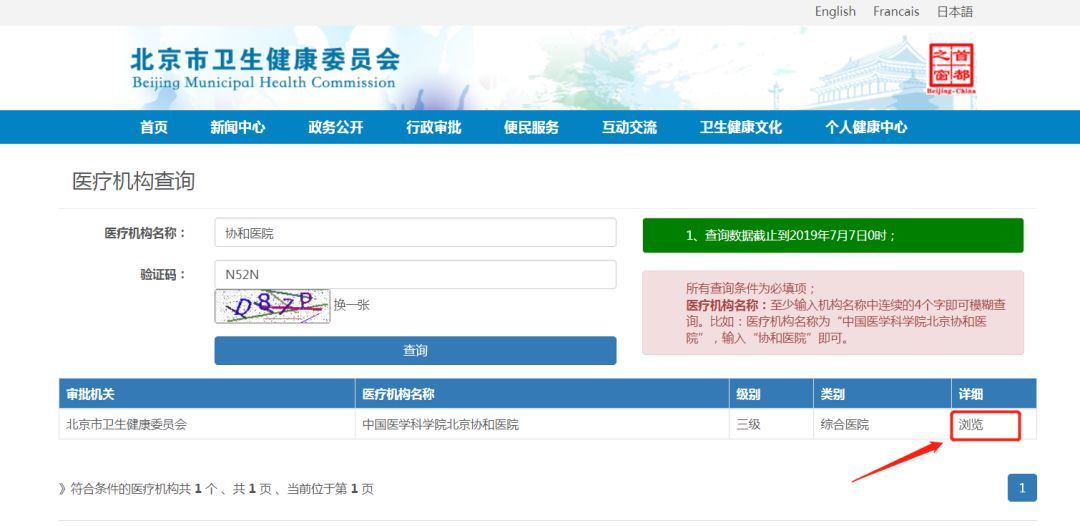Go to 政务公开 section
The width and height of the screenshot is (1080, 526).
tap(336, 127)
